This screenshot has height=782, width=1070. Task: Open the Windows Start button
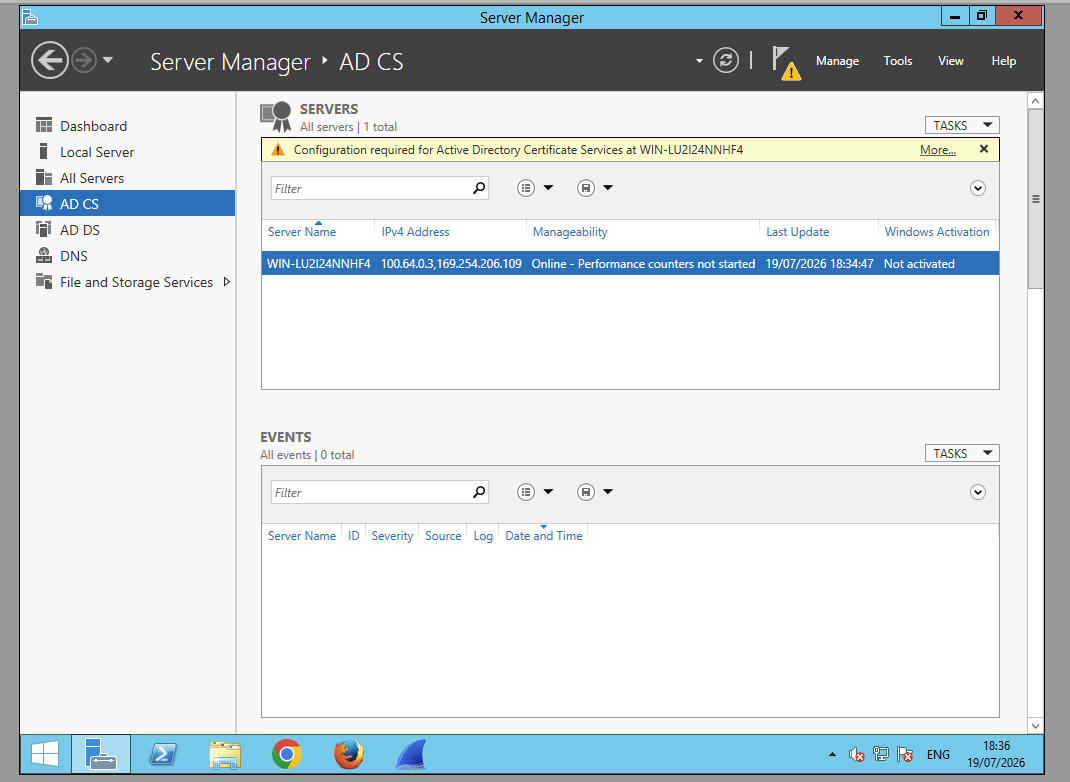[x=45, y=755]
